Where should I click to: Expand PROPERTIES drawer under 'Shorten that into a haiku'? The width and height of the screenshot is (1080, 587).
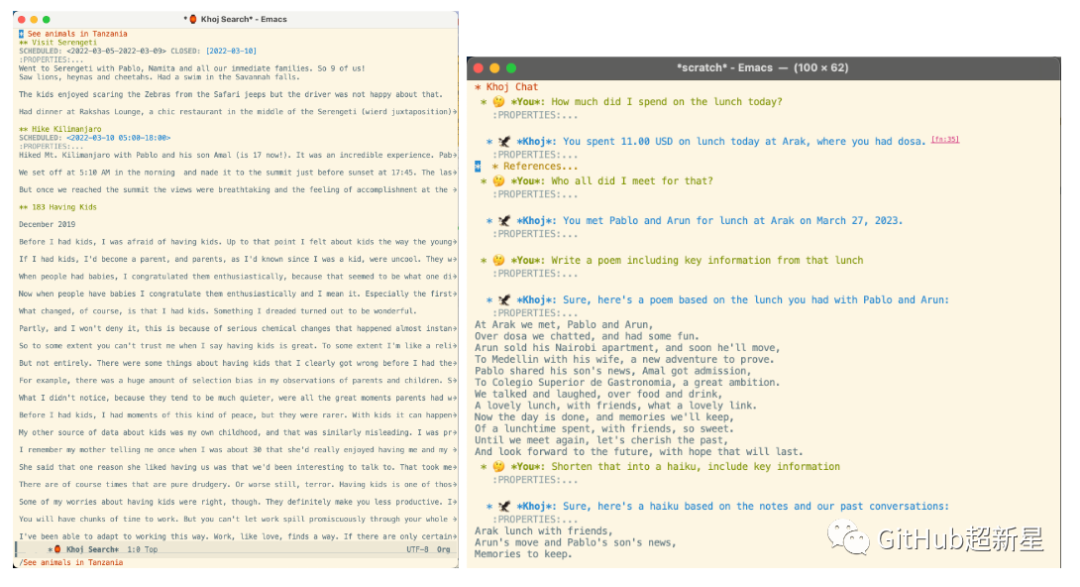[x=535, y=480]
